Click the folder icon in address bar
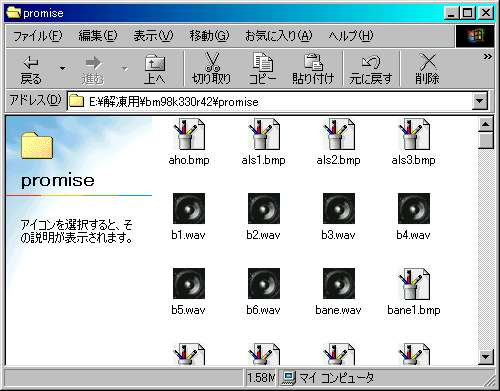This screenshot has width=500, height=391. tap(76, 101)
